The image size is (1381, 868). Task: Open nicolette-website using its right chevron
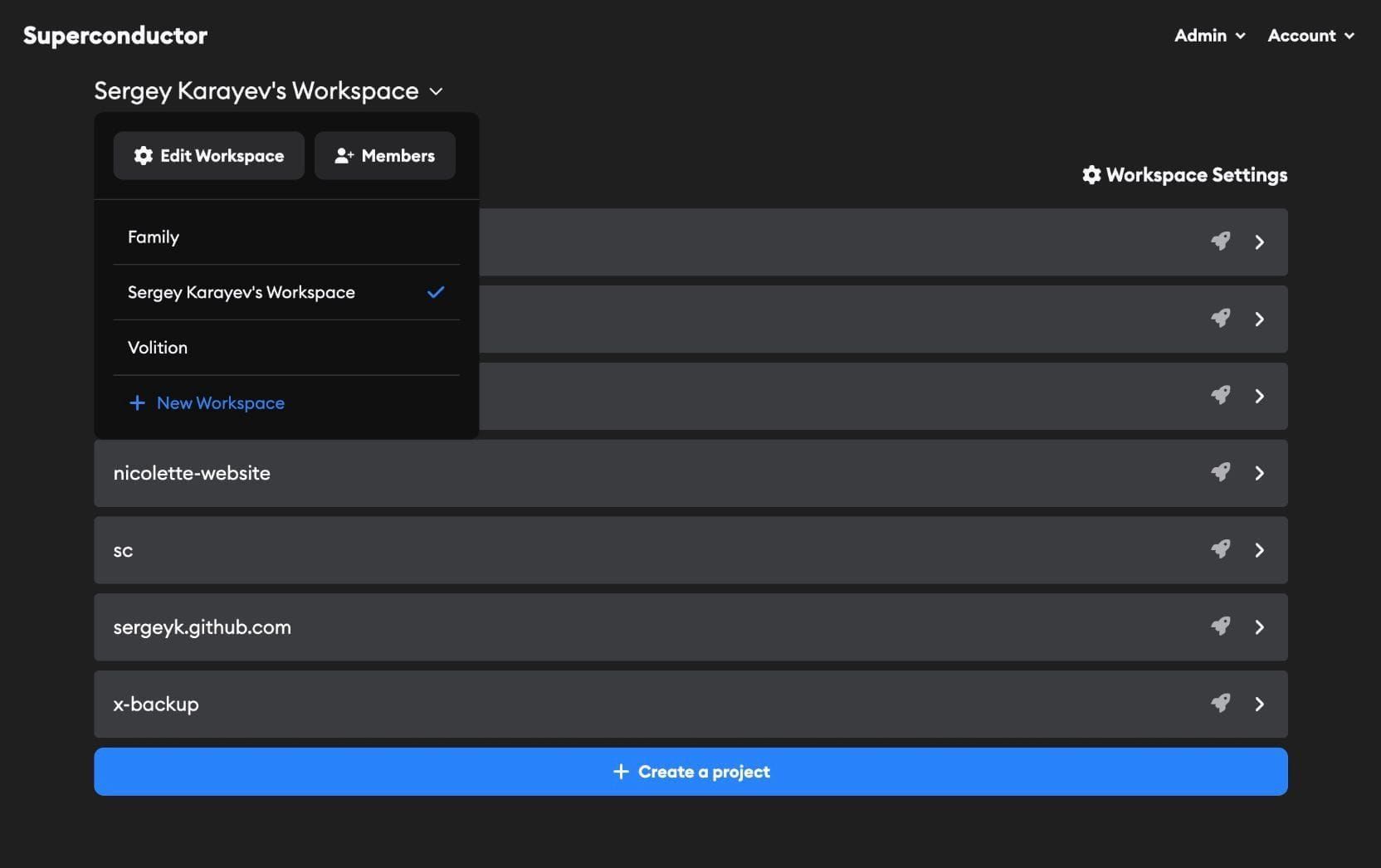1259,472
